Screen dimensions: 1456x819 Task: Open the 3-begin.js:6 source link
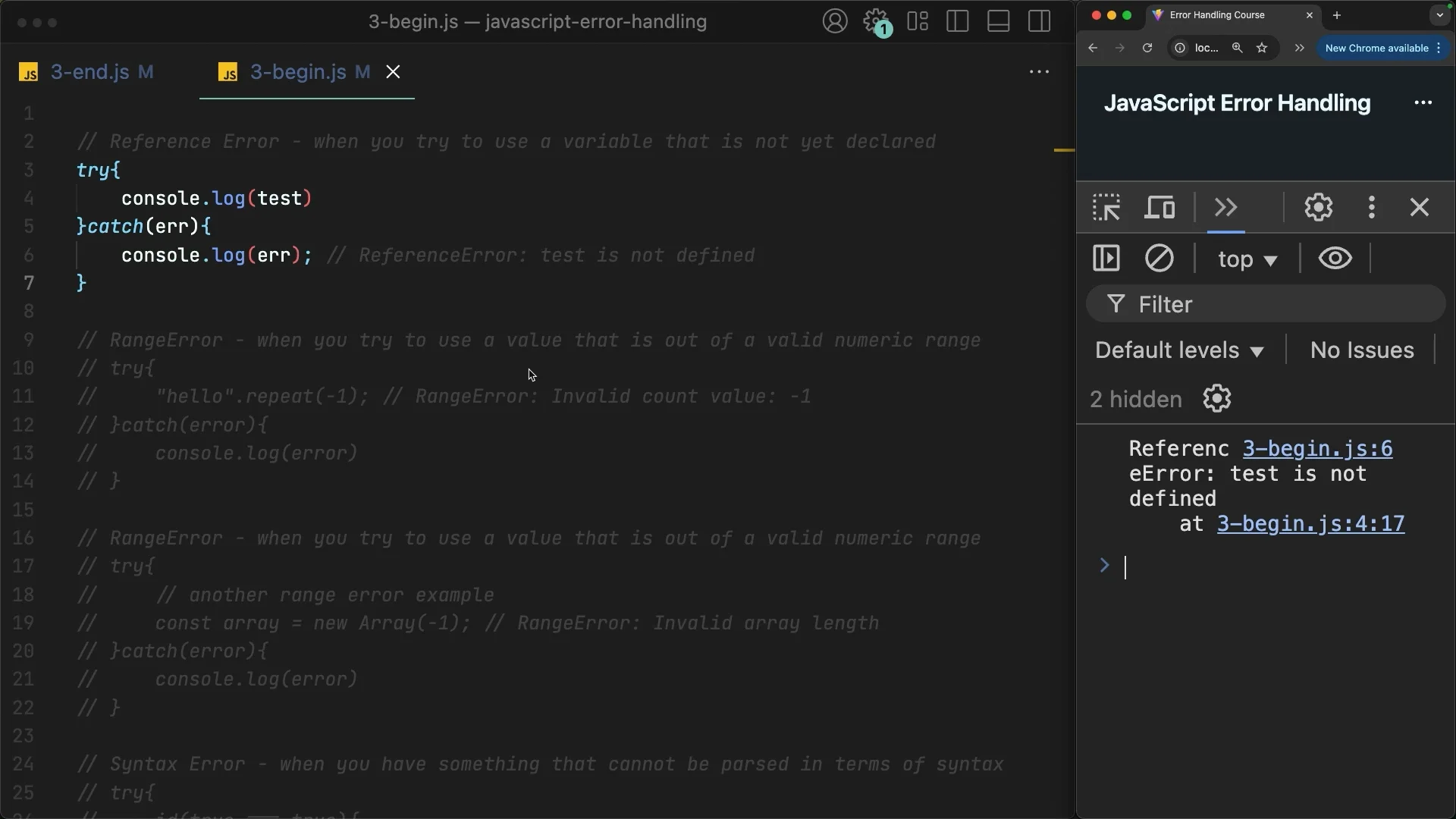pyautogui.click(x=1317, y=449)
